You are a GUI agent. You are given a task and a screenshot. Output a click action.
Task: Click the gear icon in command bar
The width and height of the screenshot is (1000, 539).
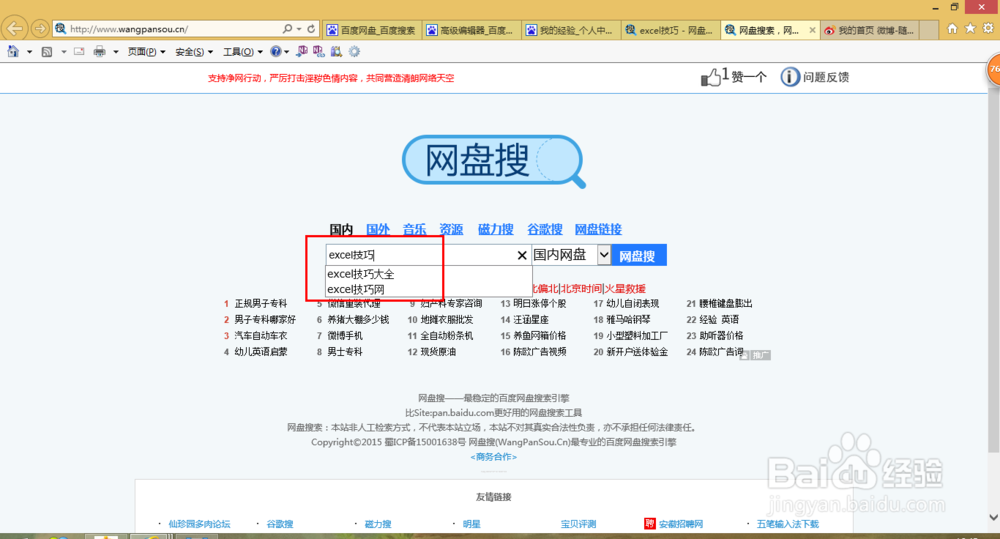pos(354,52)
